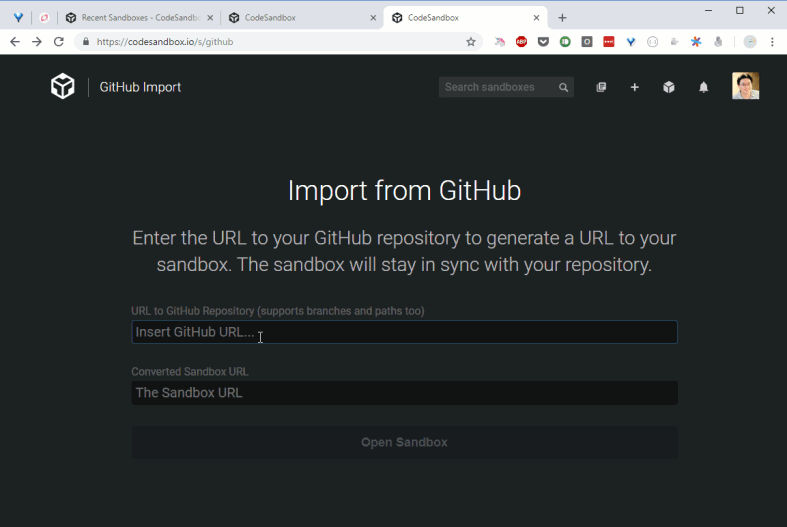Click the site lock icon
787x527 pixels.
[86, 42]
